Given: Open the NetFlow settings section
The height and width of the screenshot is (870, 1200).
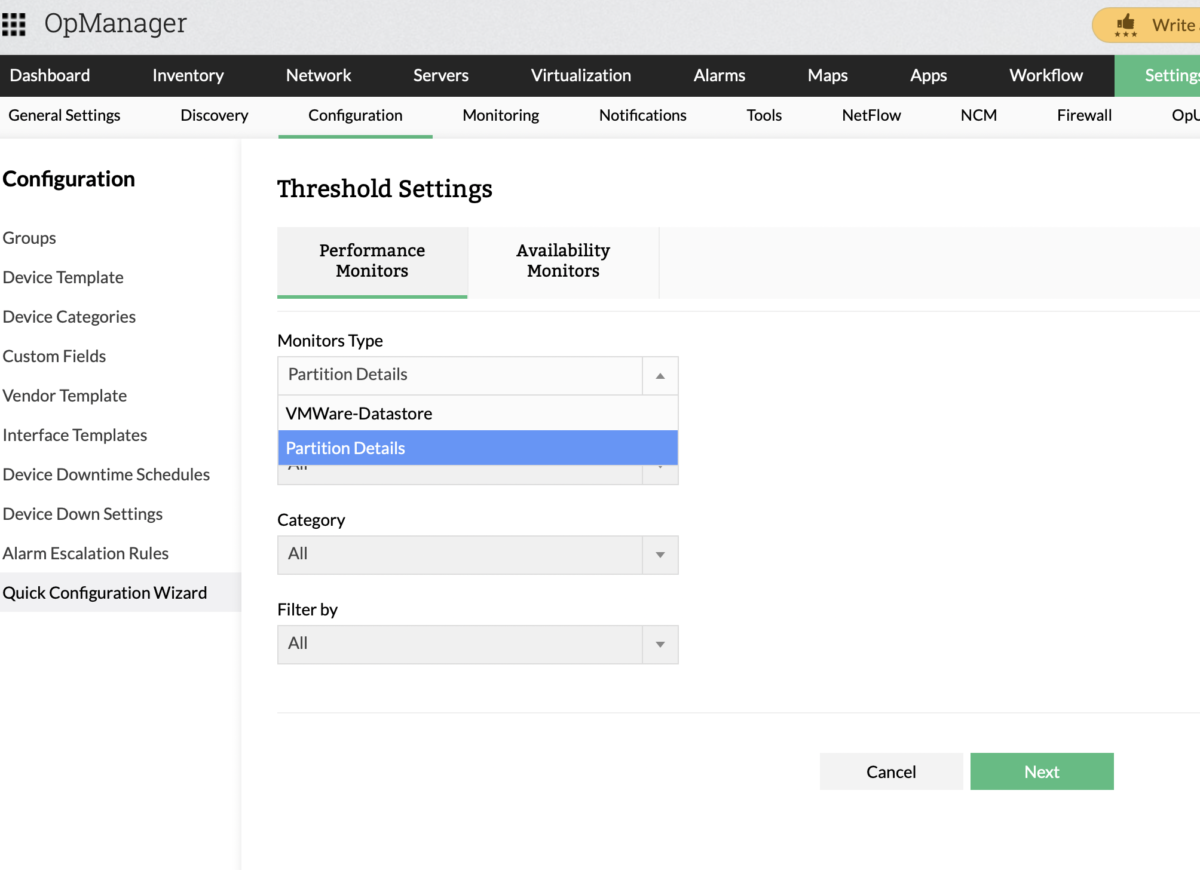Looking at the screenshot, I should [x=870, y=115].
